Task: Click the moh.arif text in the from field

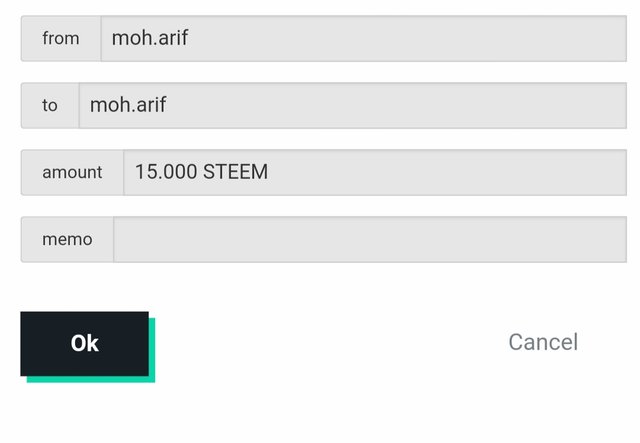Action: click(x=150, y=38)
